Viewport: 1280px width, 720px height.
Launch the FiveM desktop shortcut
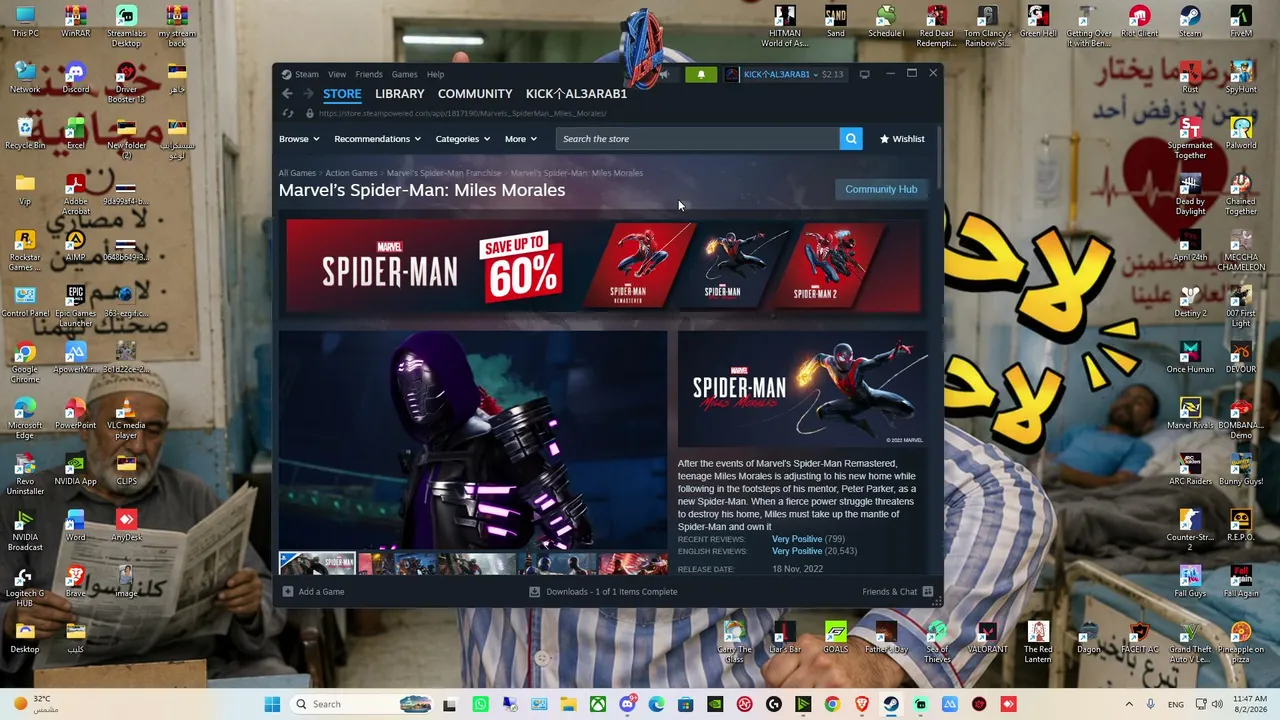click(1241, 22)
